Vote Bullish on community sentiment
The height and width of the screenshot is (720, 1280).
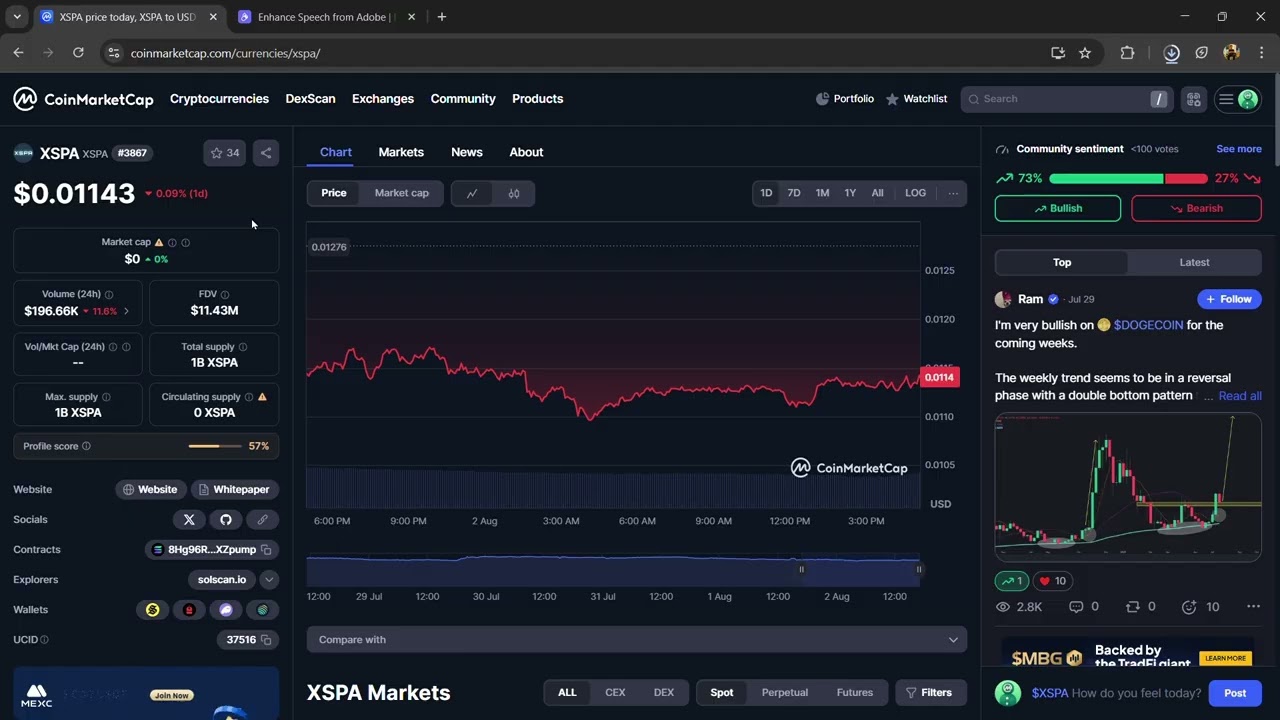tap(1058, 208)
